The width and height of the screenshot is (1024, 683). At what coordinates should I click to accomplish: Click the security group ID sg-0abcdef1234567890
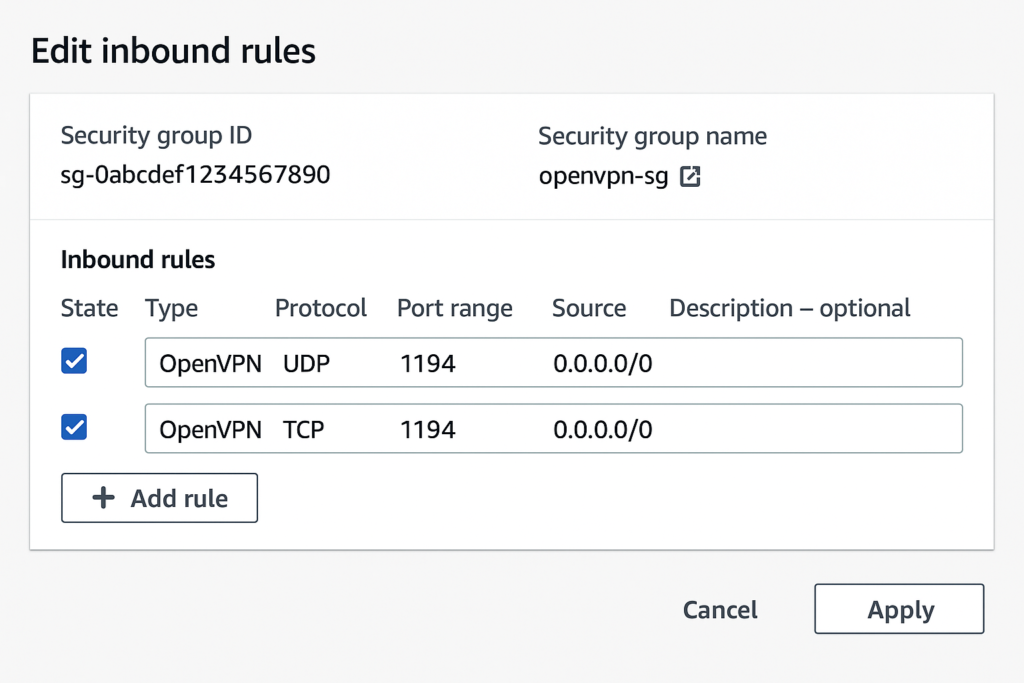tap(195, 174)
